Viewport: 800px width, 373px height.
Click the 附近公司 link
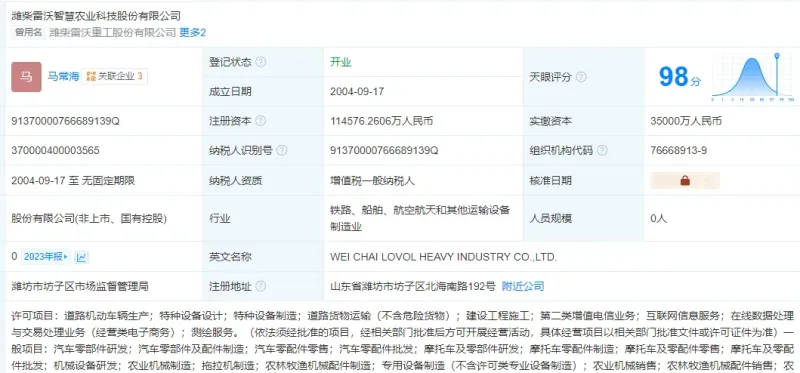523,286
